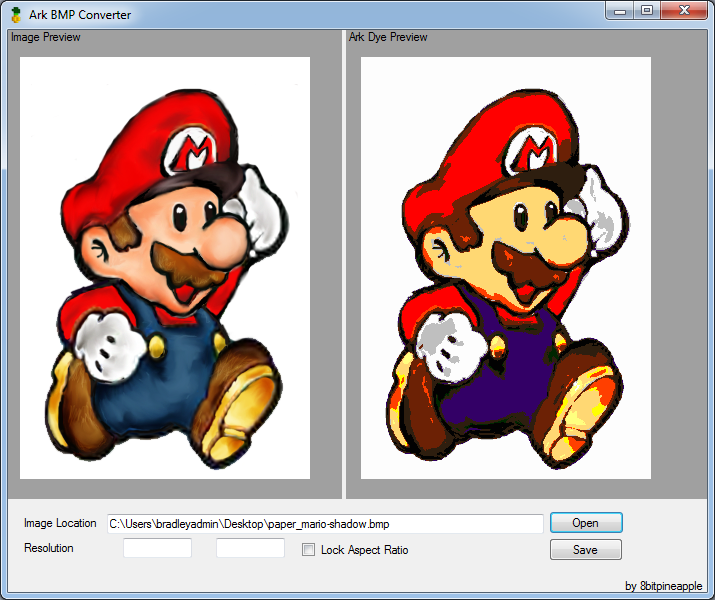Click the original Mario Image Preview picture
Image resolution: width=715 pixels, height=600 pixels.
(x=165, y=268)
